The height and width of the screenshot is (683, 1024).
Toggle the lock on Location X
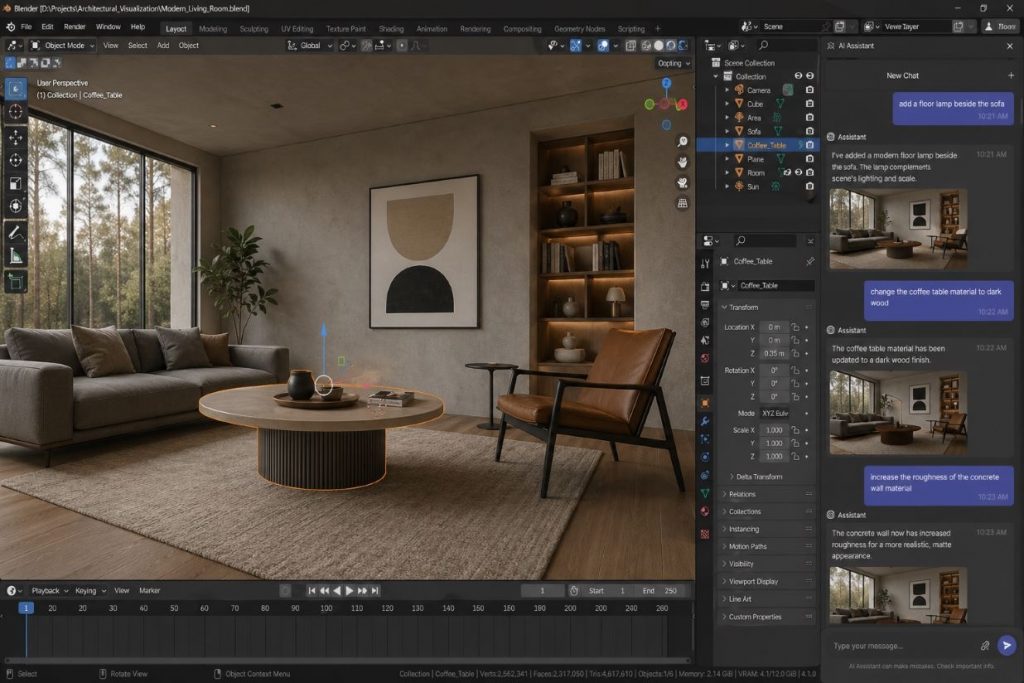(796, 327)
